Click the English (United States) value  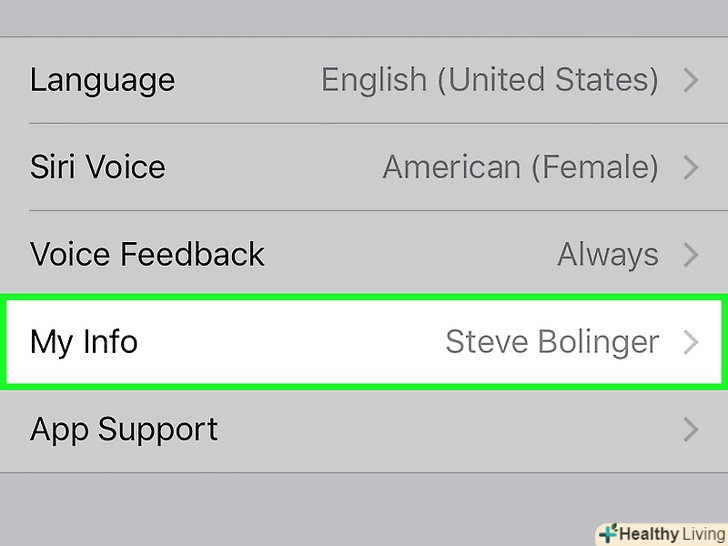pyautogui.click(x=489, y=80)
